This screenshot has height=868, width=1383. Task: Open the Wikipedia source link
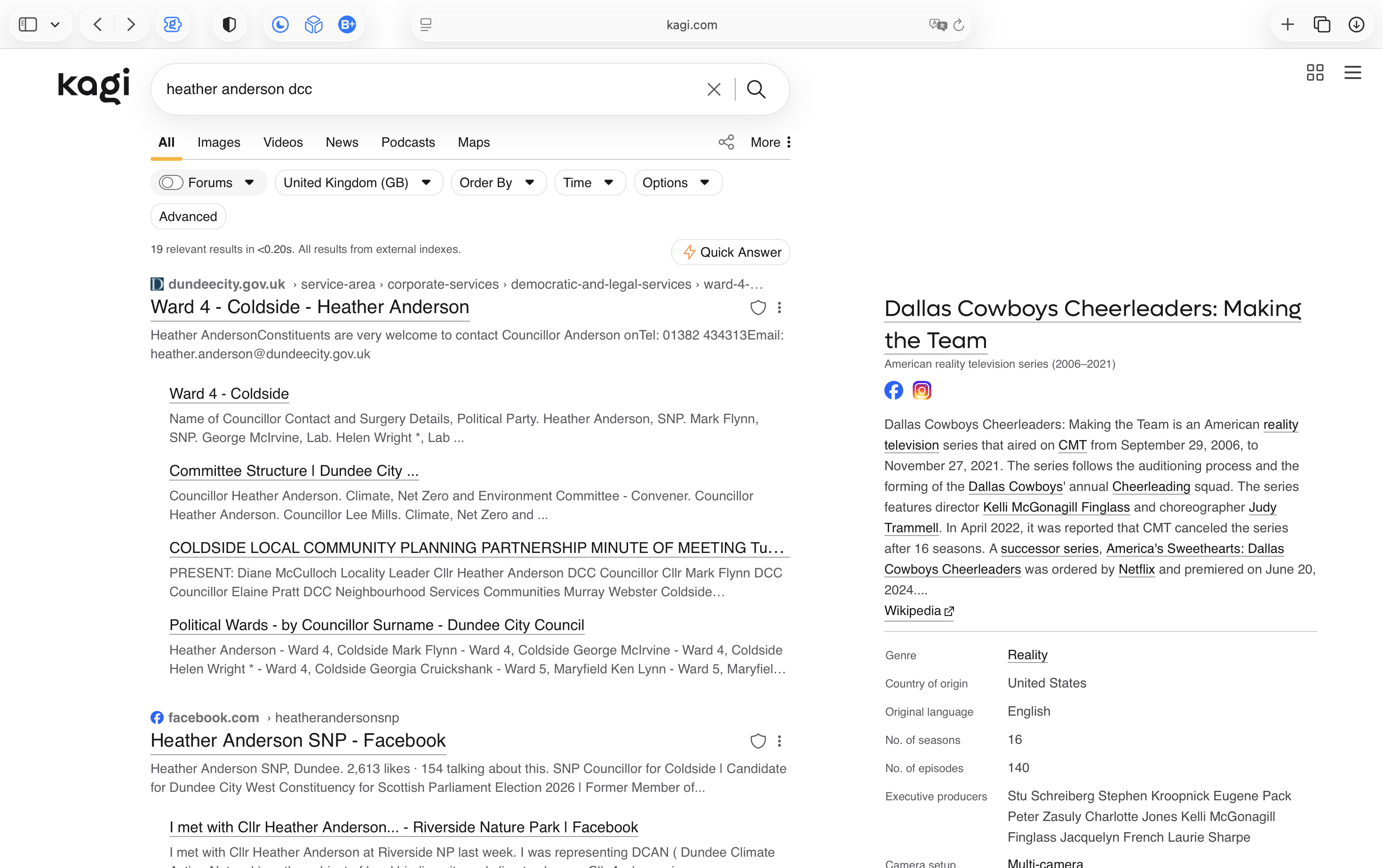[x=919, y=611]
